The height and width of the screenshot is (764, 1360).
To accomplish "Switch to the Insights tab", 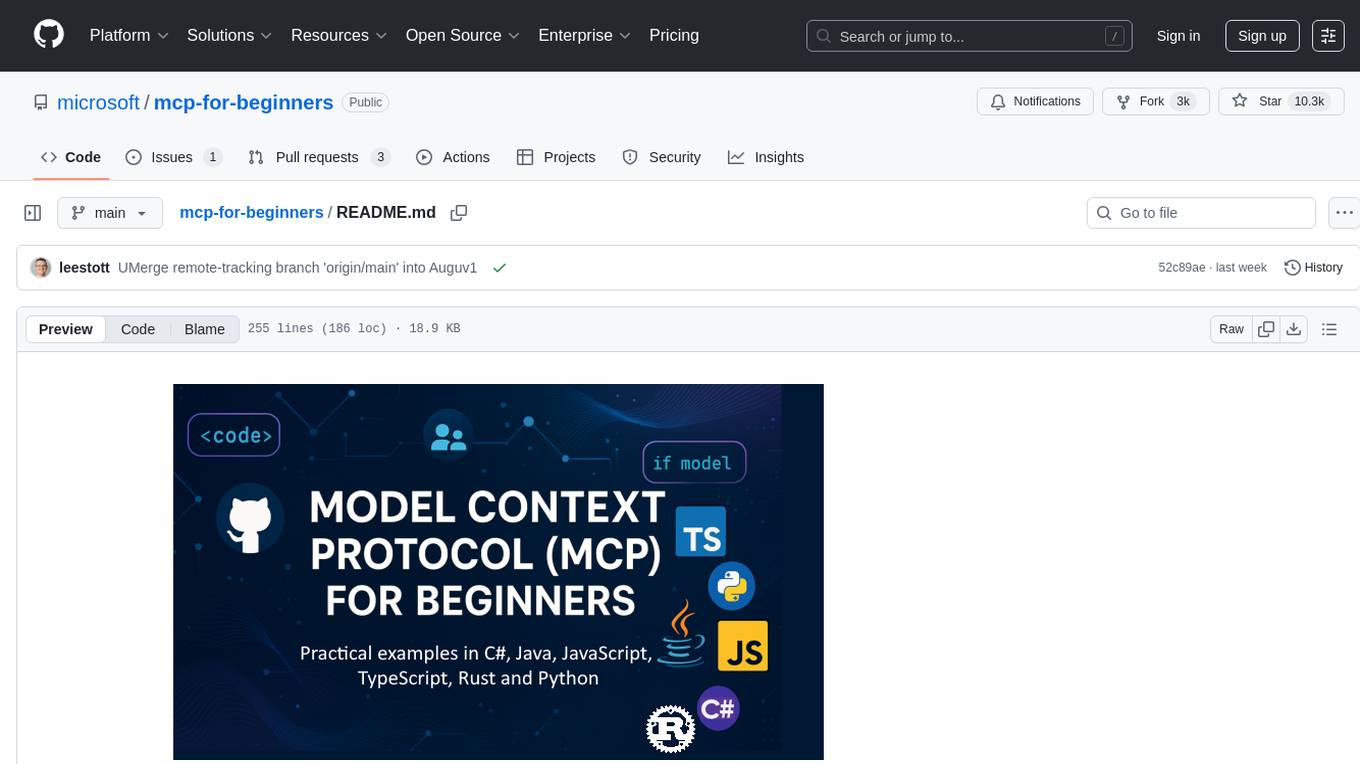I will click(x=766, y=157).
